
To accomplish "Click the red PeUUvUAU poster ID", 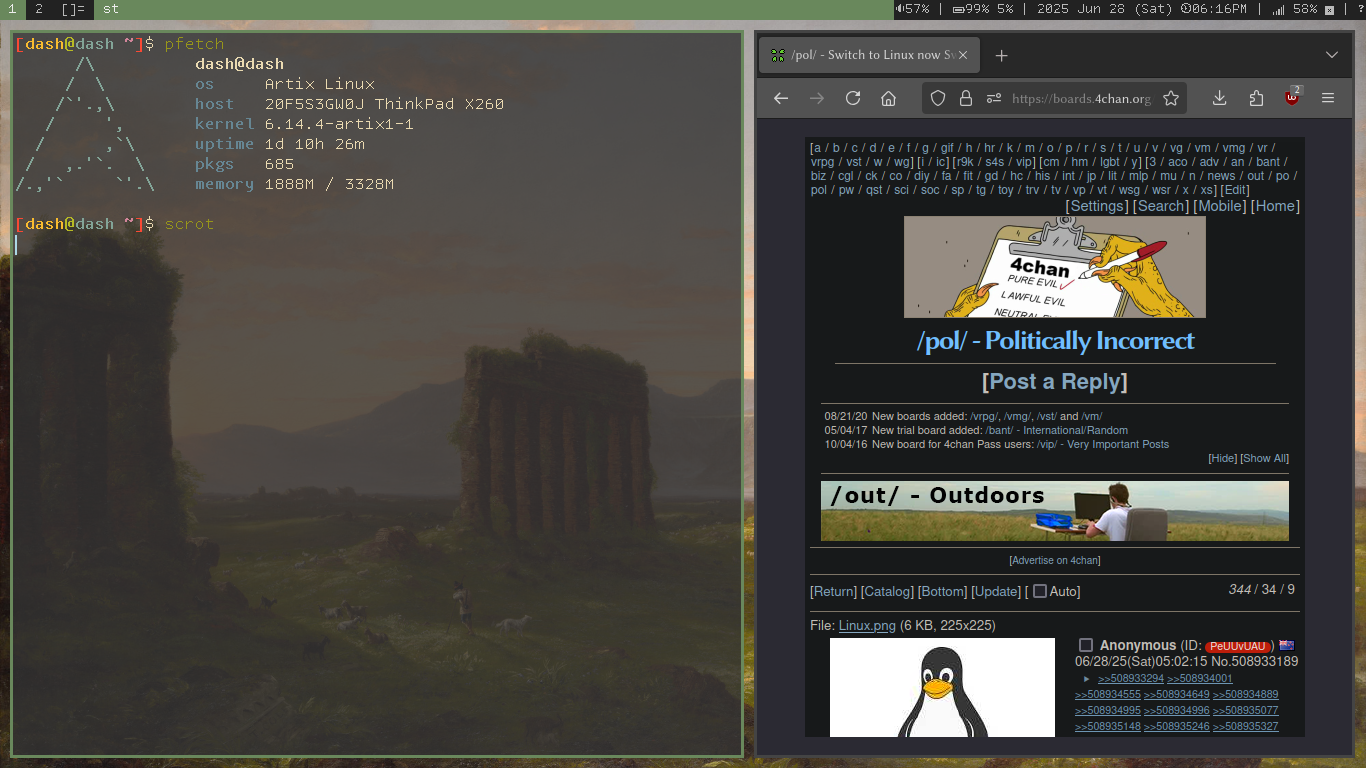I will click(x=1237, y=647).
